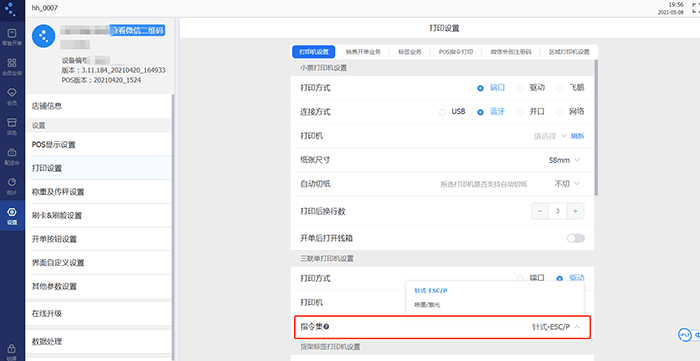
Task: Click the 锁屏 lock icon
Action: 12,351
